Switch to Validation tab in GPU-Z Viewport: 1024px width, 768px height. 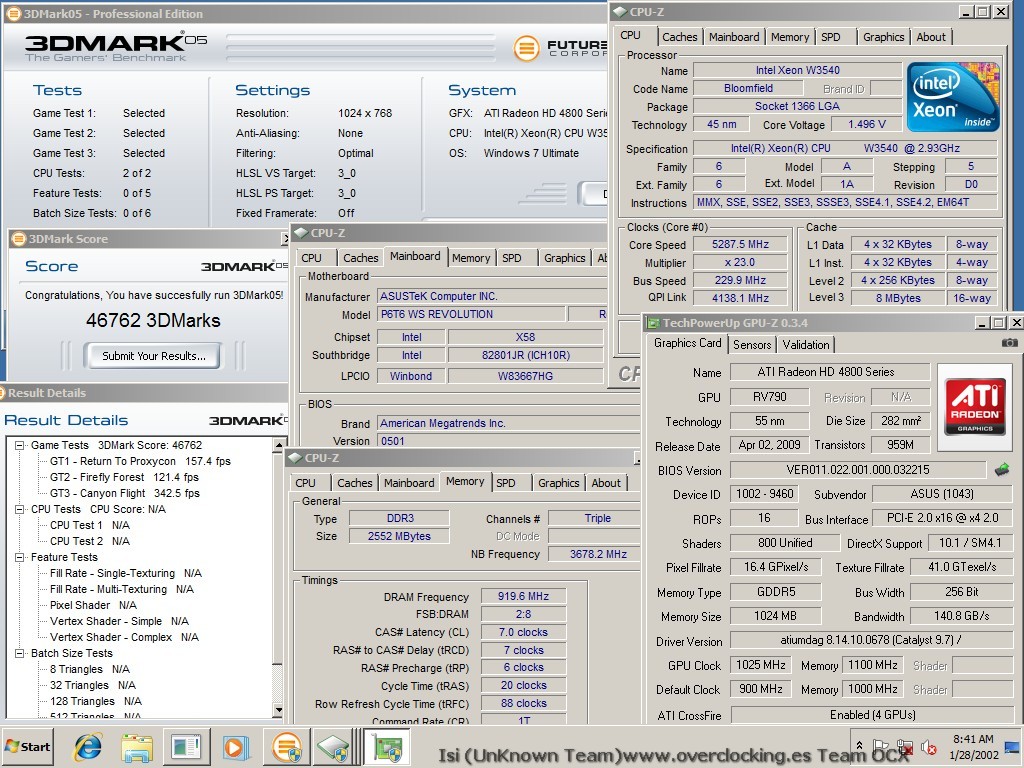point(806,345)
